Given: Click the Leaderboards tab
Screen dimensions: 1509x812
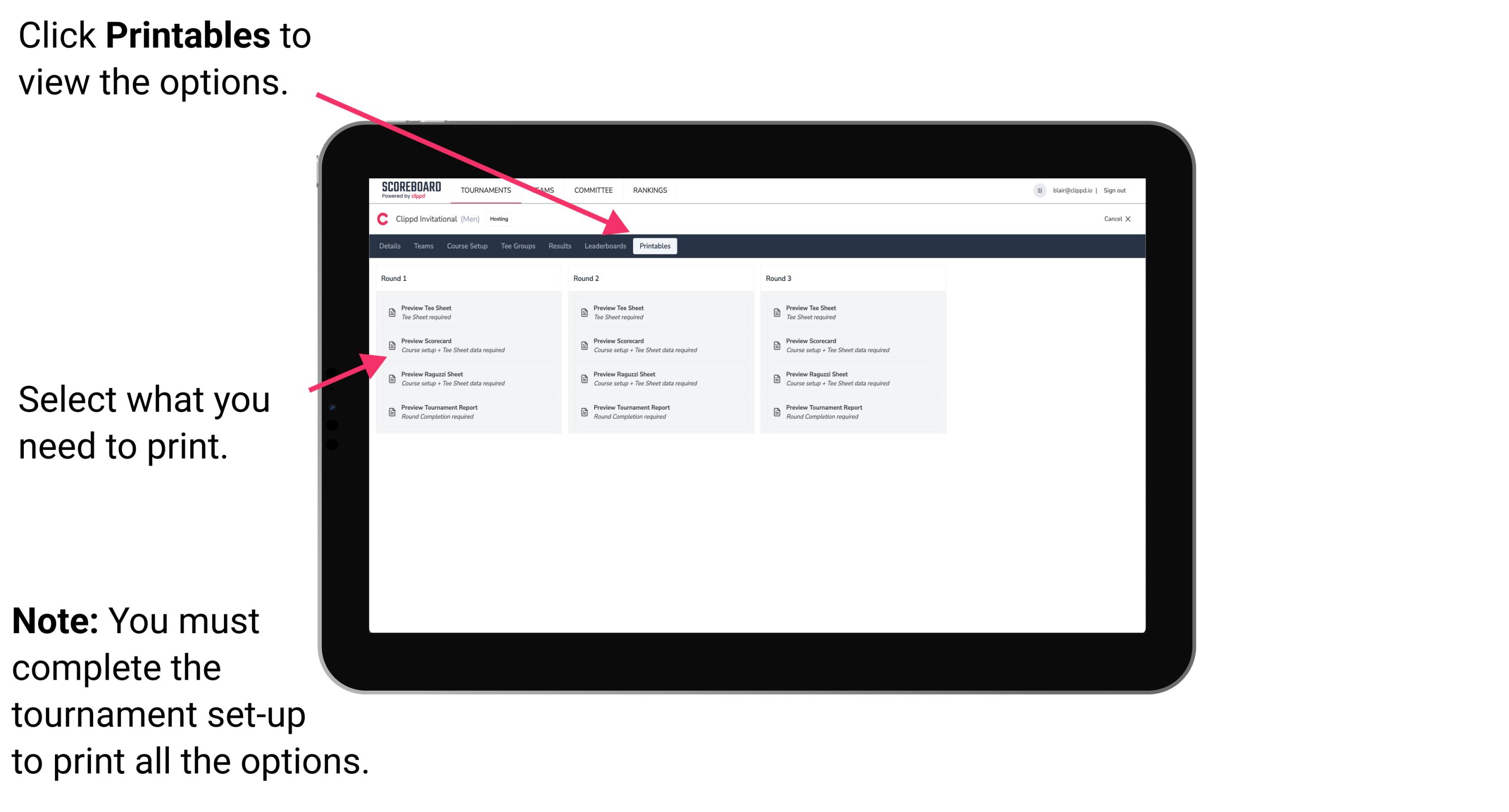Looking at the screenshot, I should [x=604, y=246].
